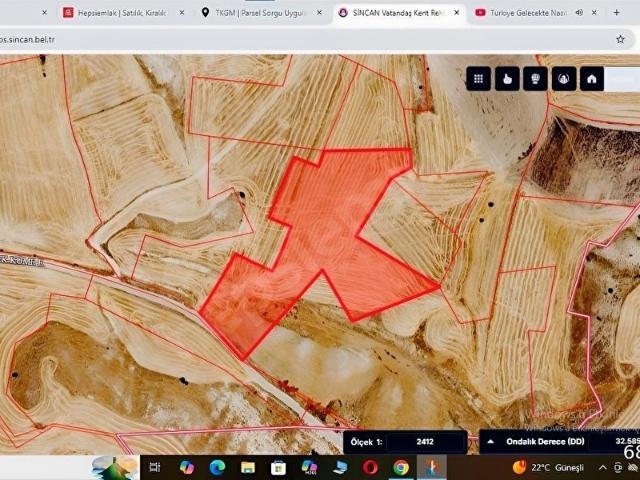The height and width of the screenshot is (480, 640).
Task: Open Microsoft Store from the taskbar
Action: pyautogui.click(x=278, y=467)
